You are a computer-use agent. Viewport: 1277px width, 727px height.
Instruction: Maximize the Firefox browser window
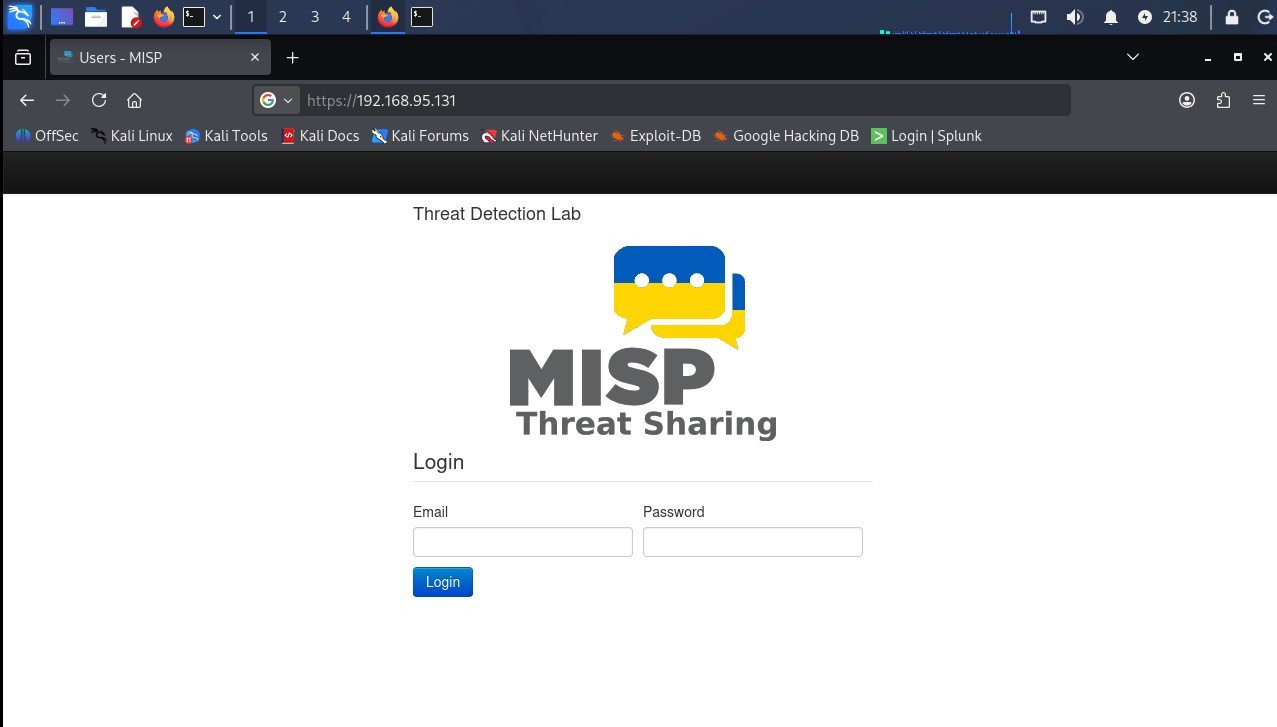point(1238,58)
